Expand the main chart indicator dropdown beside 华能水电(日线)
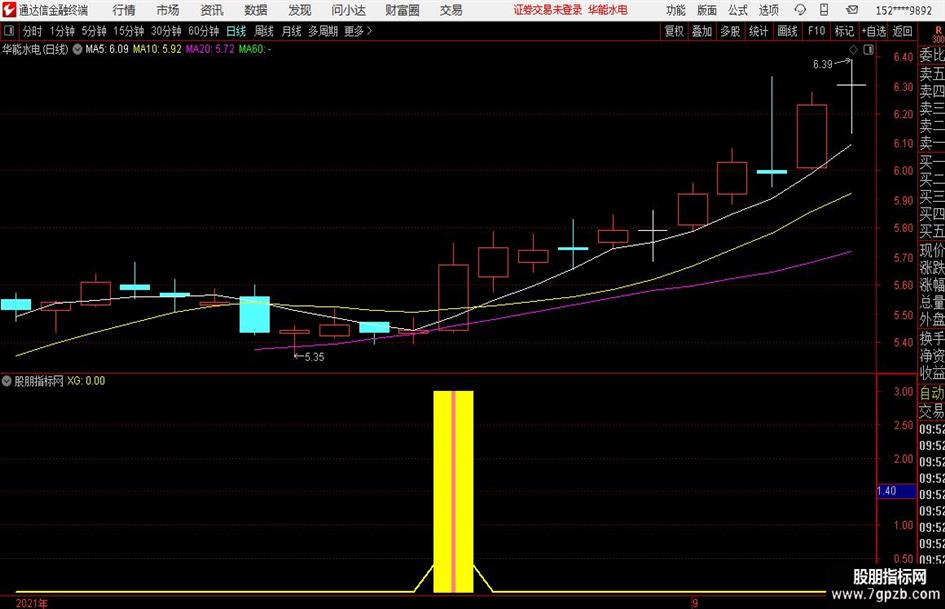945x609 pixels. click(77, 49)
